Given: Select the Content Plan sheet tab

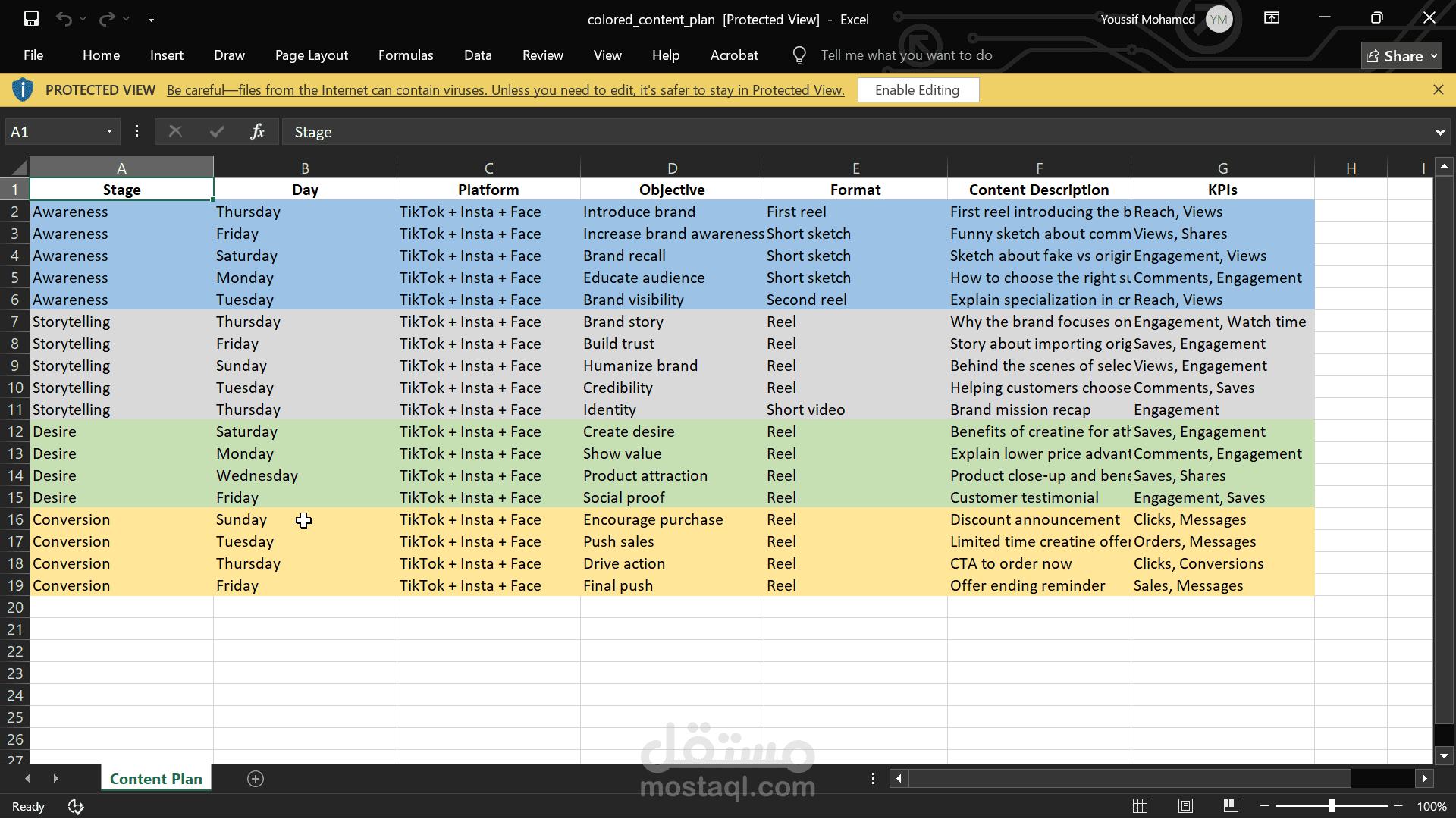Looking at the screenshot, I should pyautogui.click(x=155, y=779).
